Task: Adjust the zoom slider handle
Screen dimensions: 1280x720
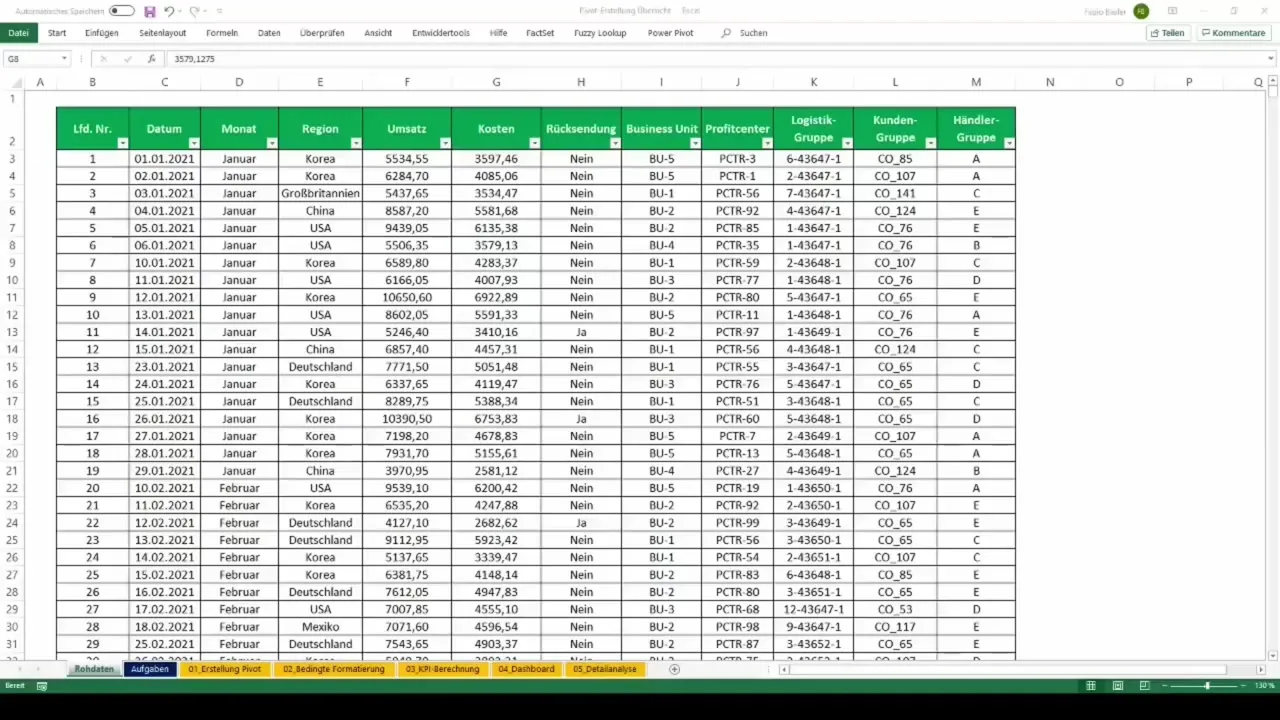Action: 1207,686
